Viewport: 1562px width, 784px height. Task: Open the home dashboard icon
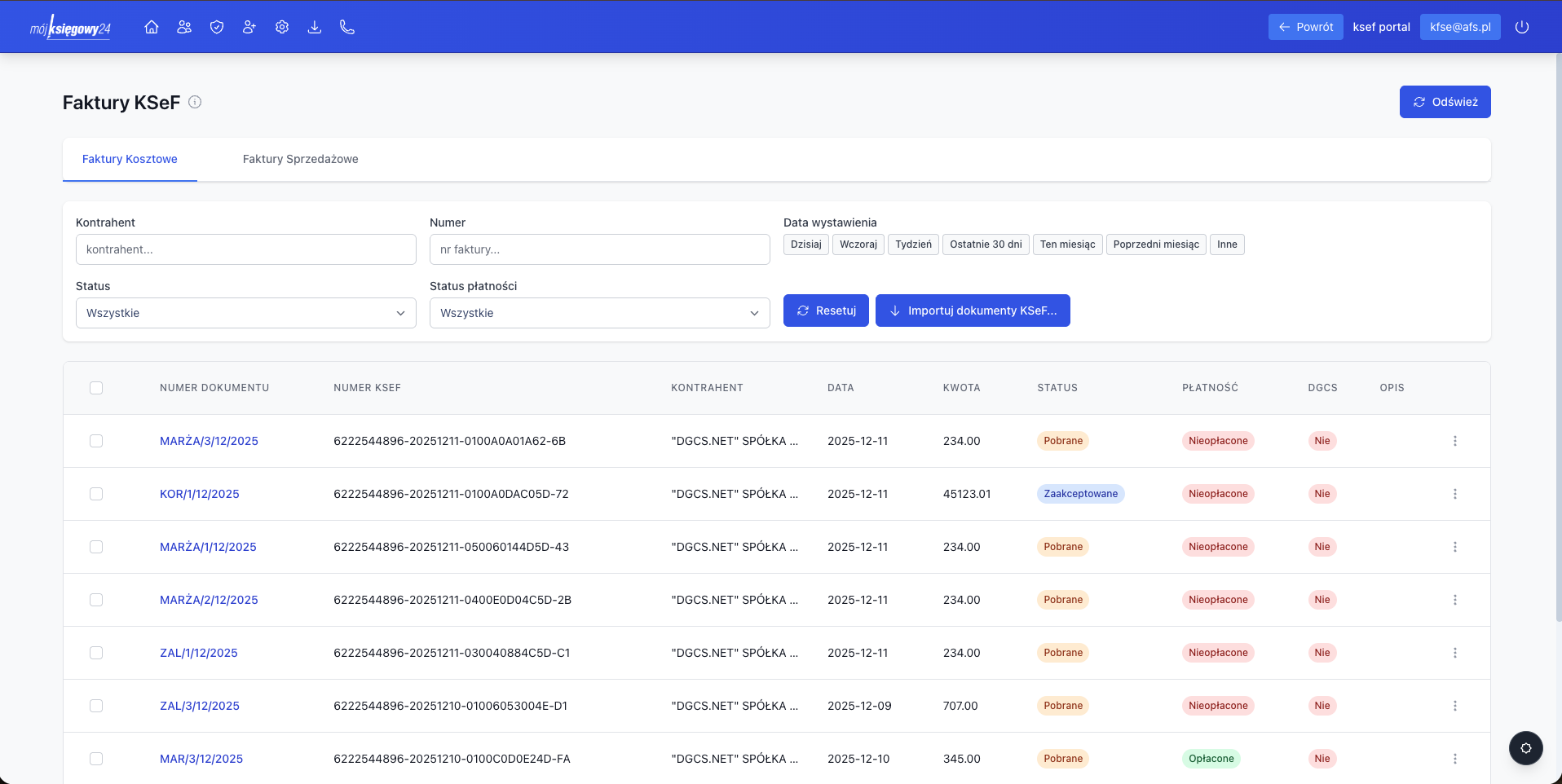[x=151, y=26]
